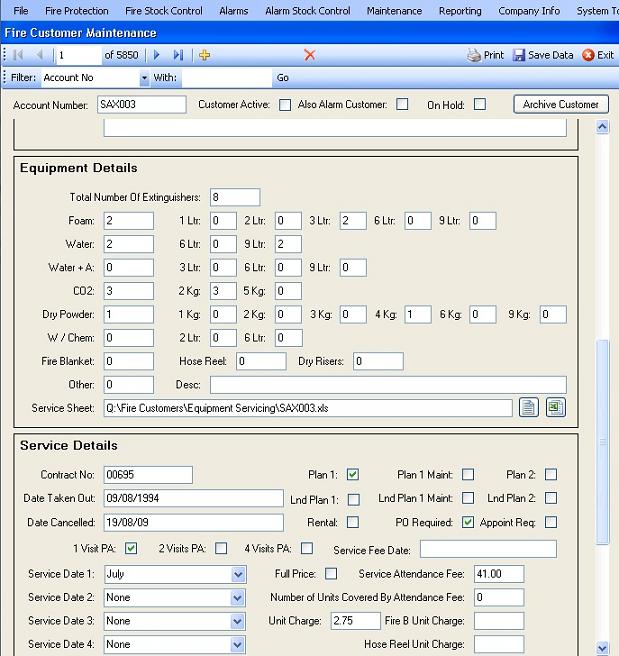Open the Reporting menu
619x656 pixels.
click(460, 11)
